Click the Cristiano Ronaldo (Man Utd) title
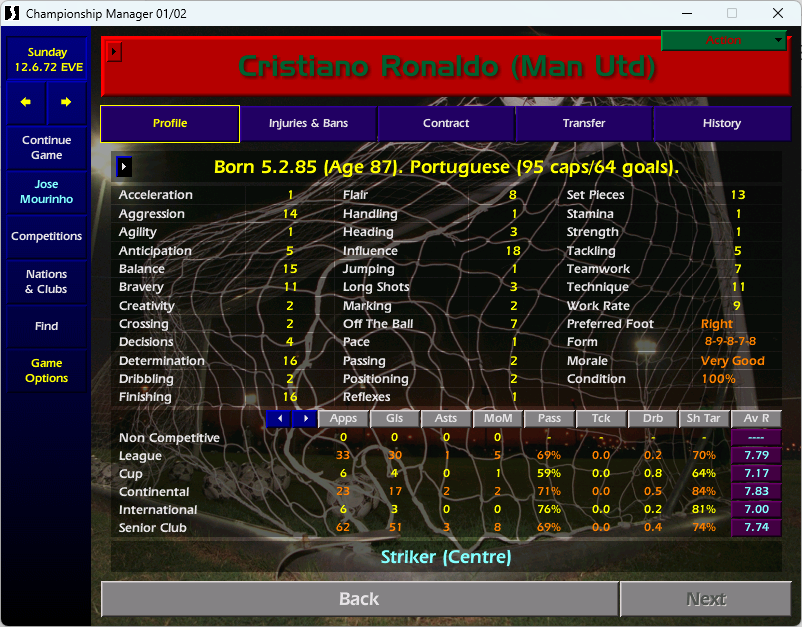The height and width of the screenshot is (627, 802). [447, 66]
